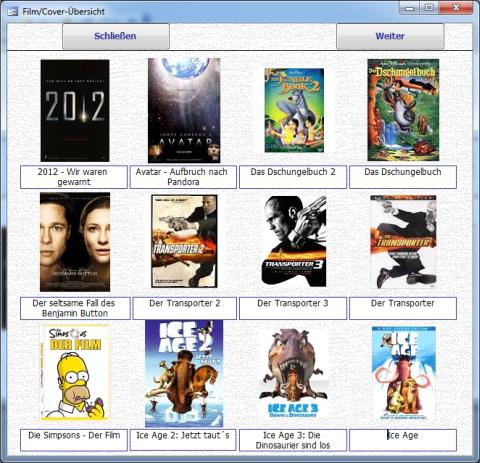Select the first Transporter cover

click(x=403, y=242)
